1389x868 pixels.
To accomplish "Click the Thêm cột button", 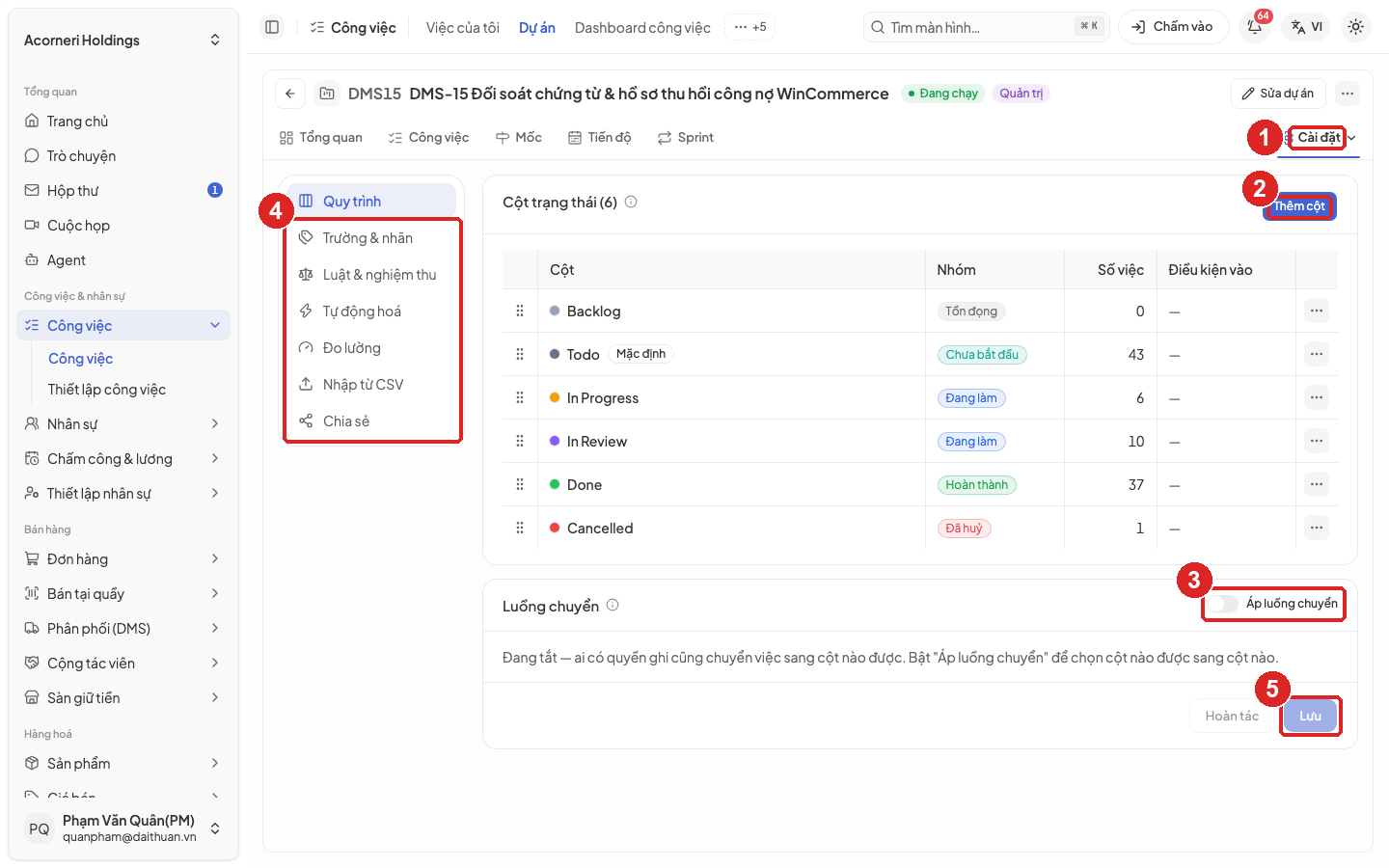I will (x=1299, y=206).
